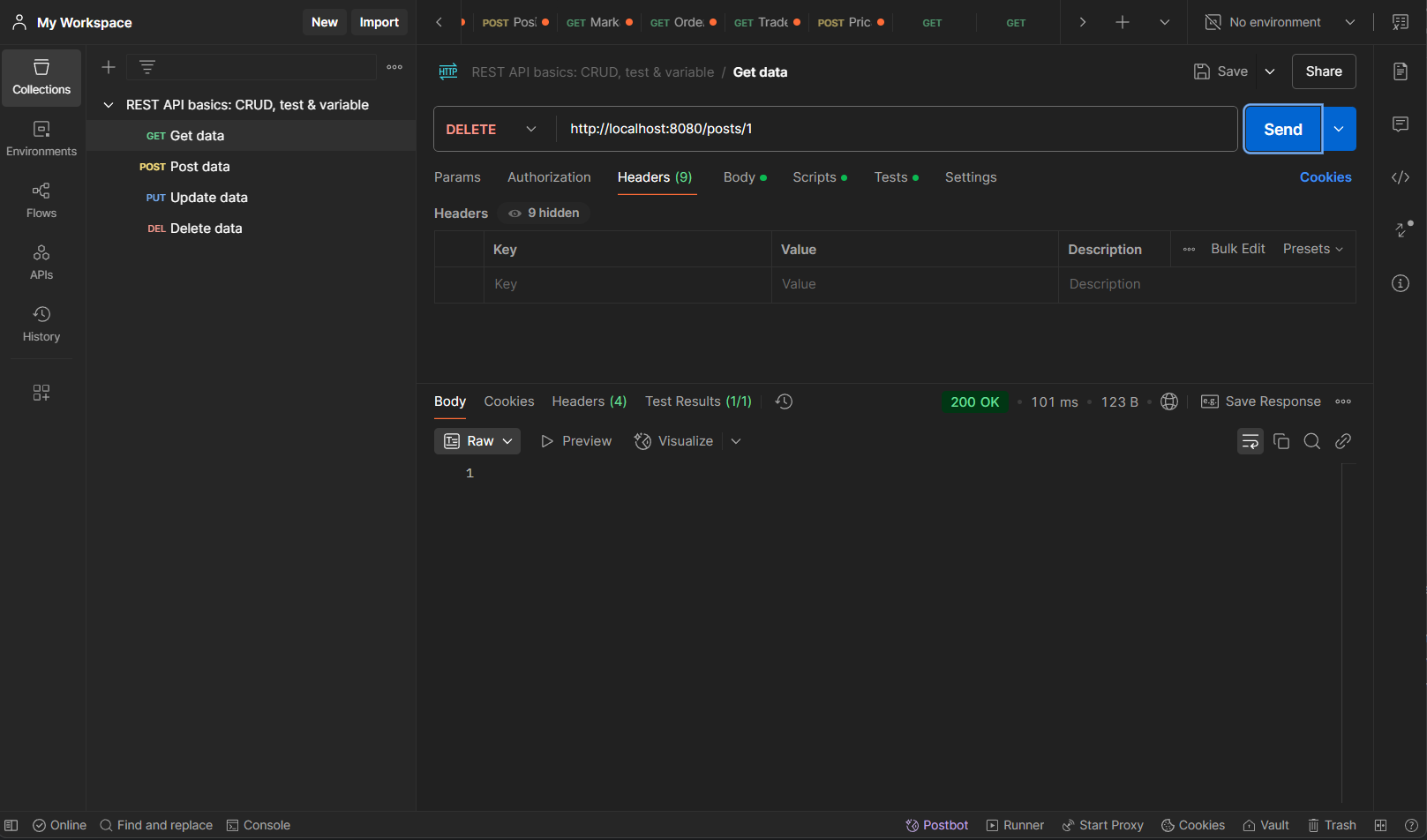Screen dimensions: 1427x840
Task: Open the Save options dropdown arrow
Action: [x=1270, y=71]
